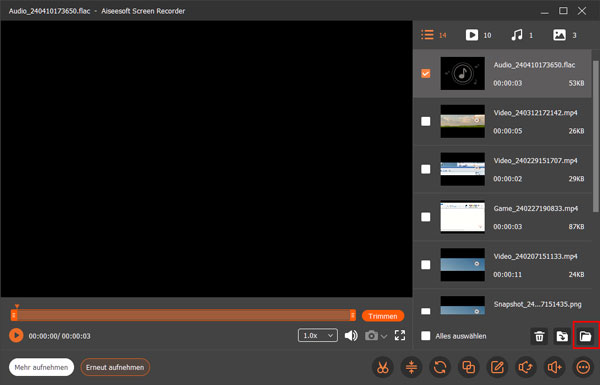Click the orange trim timeline bar
This screenshot has width=600, height=385.
tap(183, 315)
